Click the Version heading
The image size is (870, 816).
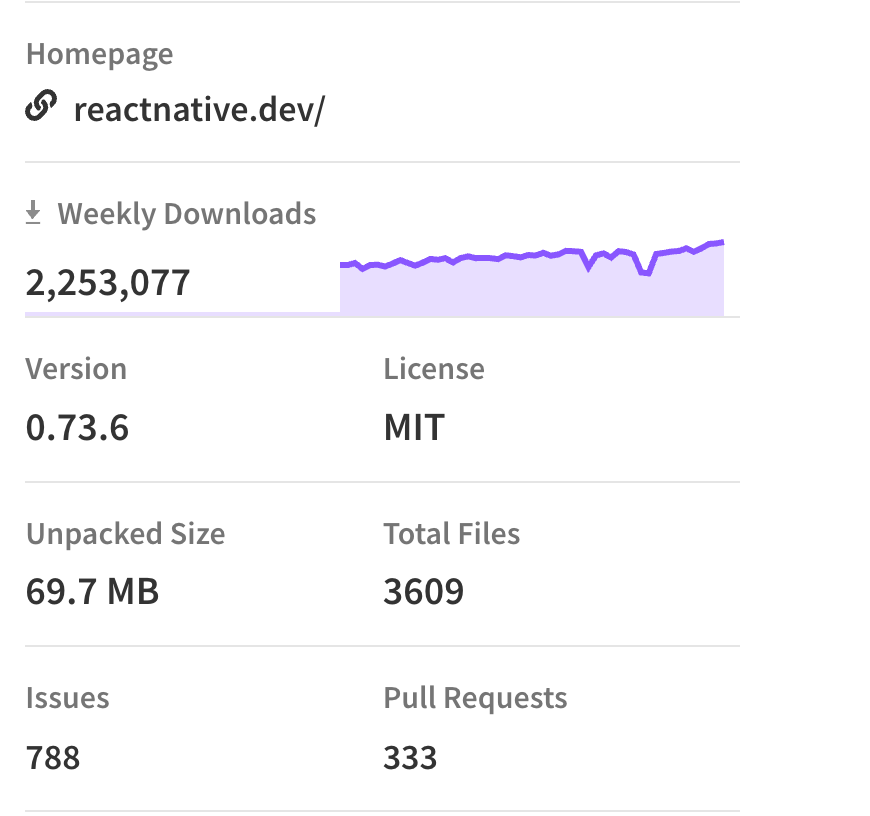[x=76, y=369]
